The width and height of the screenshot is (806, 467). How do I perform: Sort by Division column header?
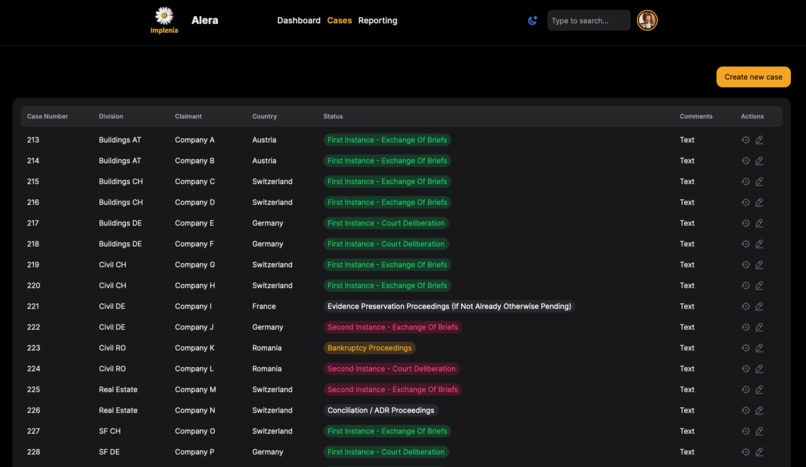click(x=111, y=117)
